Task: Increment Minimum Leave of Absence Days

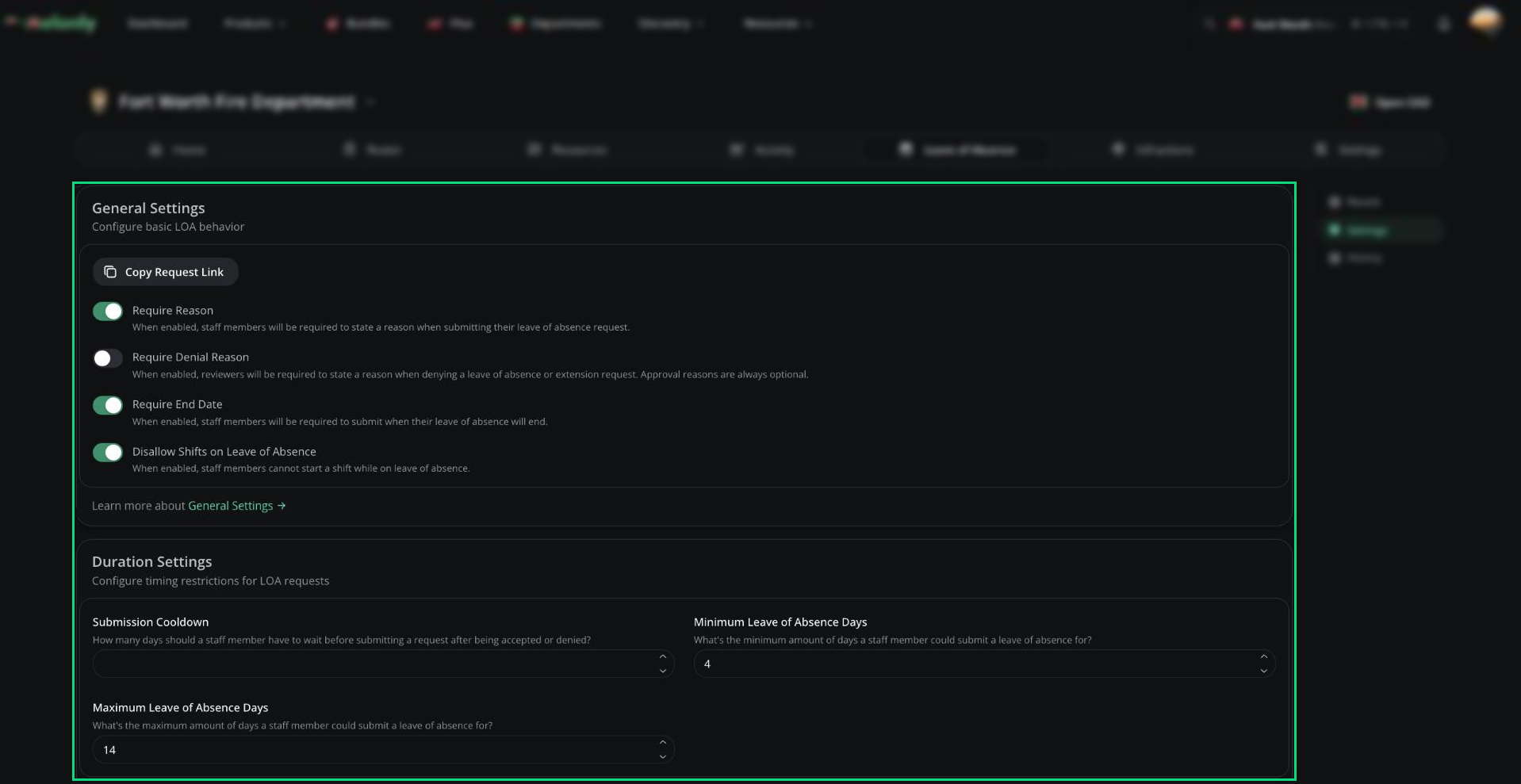Action: click(x=1264, y=657)
